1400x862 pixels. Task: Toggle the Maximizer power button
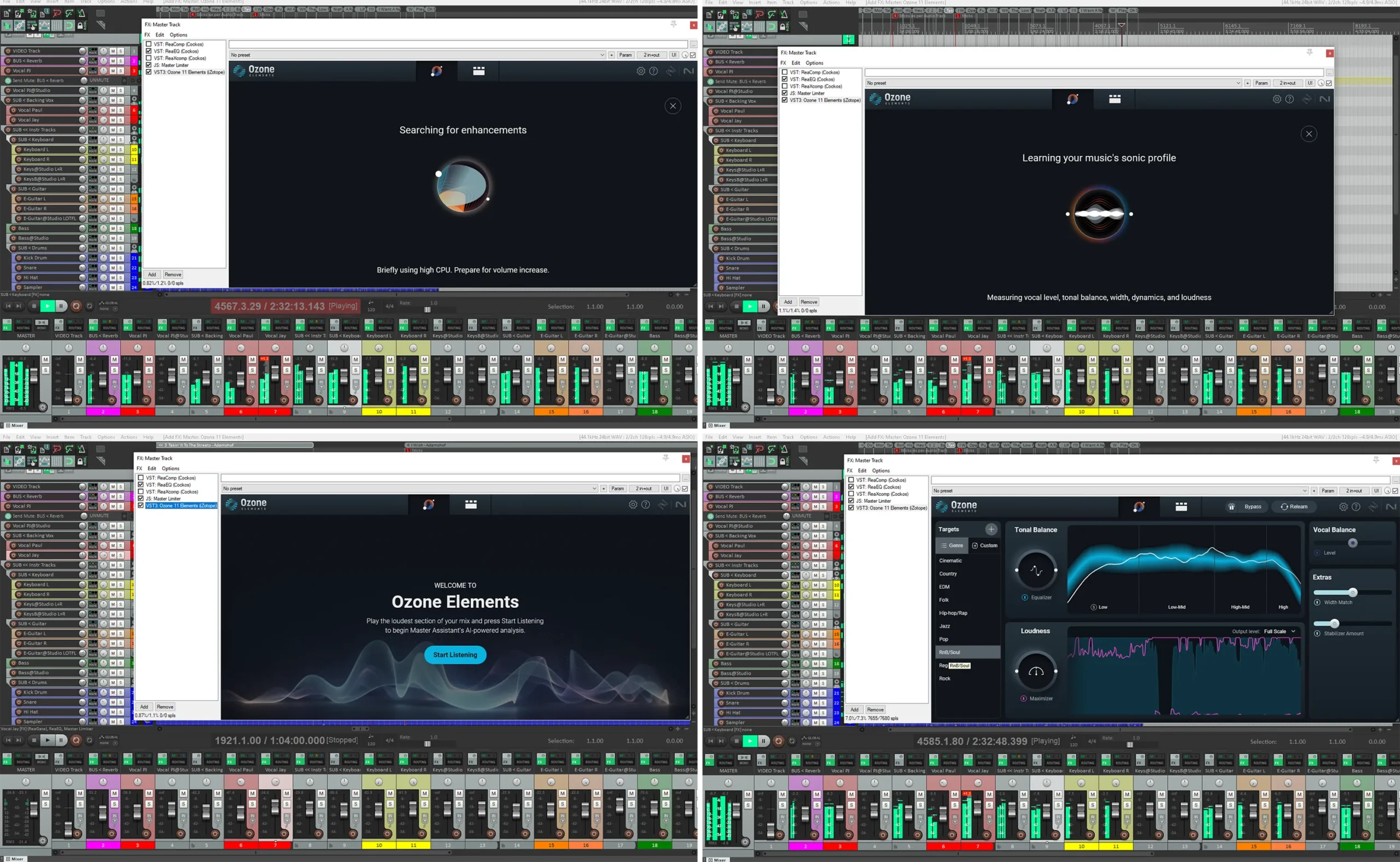coord(1024,699)
